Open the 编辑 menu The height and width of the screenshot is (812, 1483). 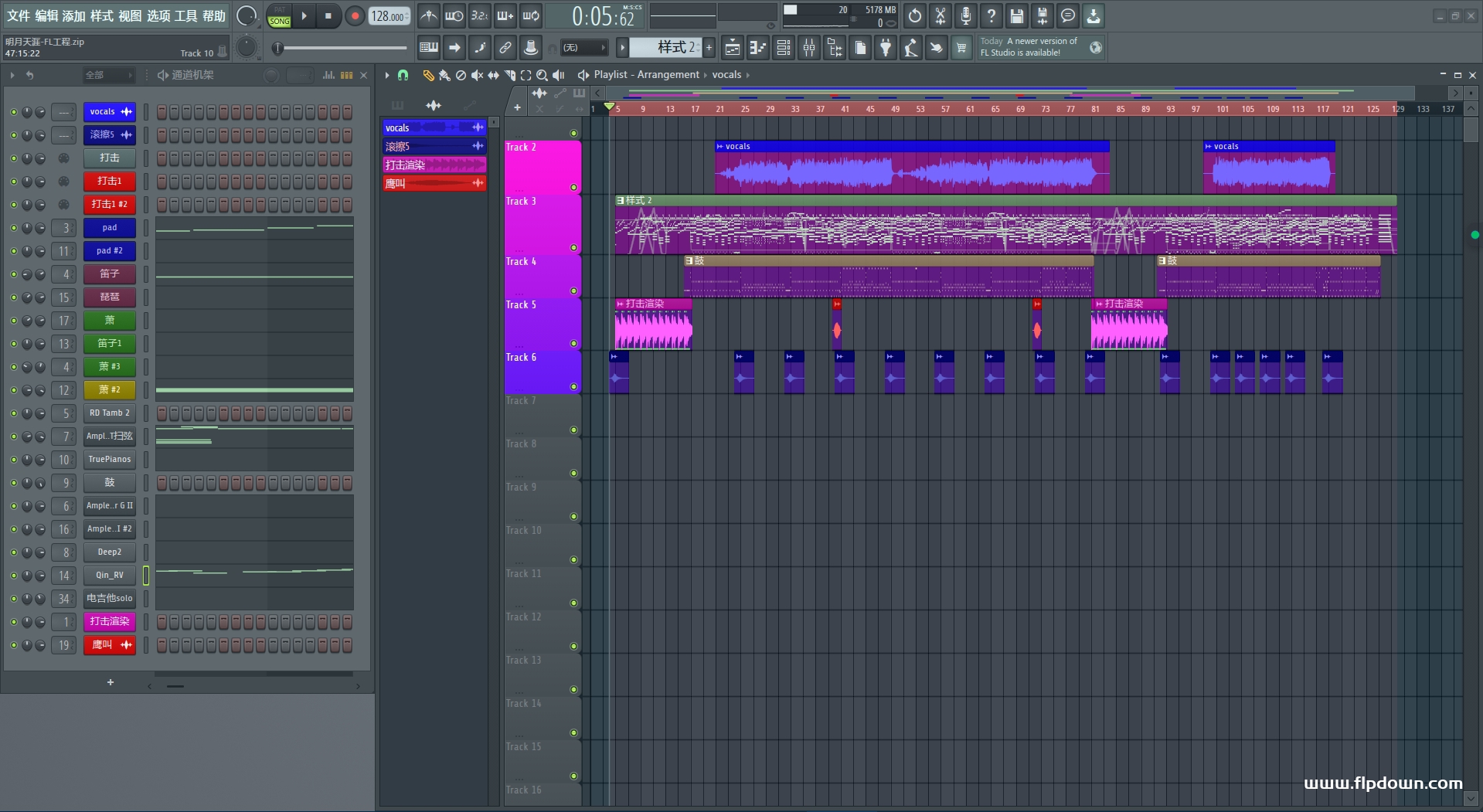point(46,15)
